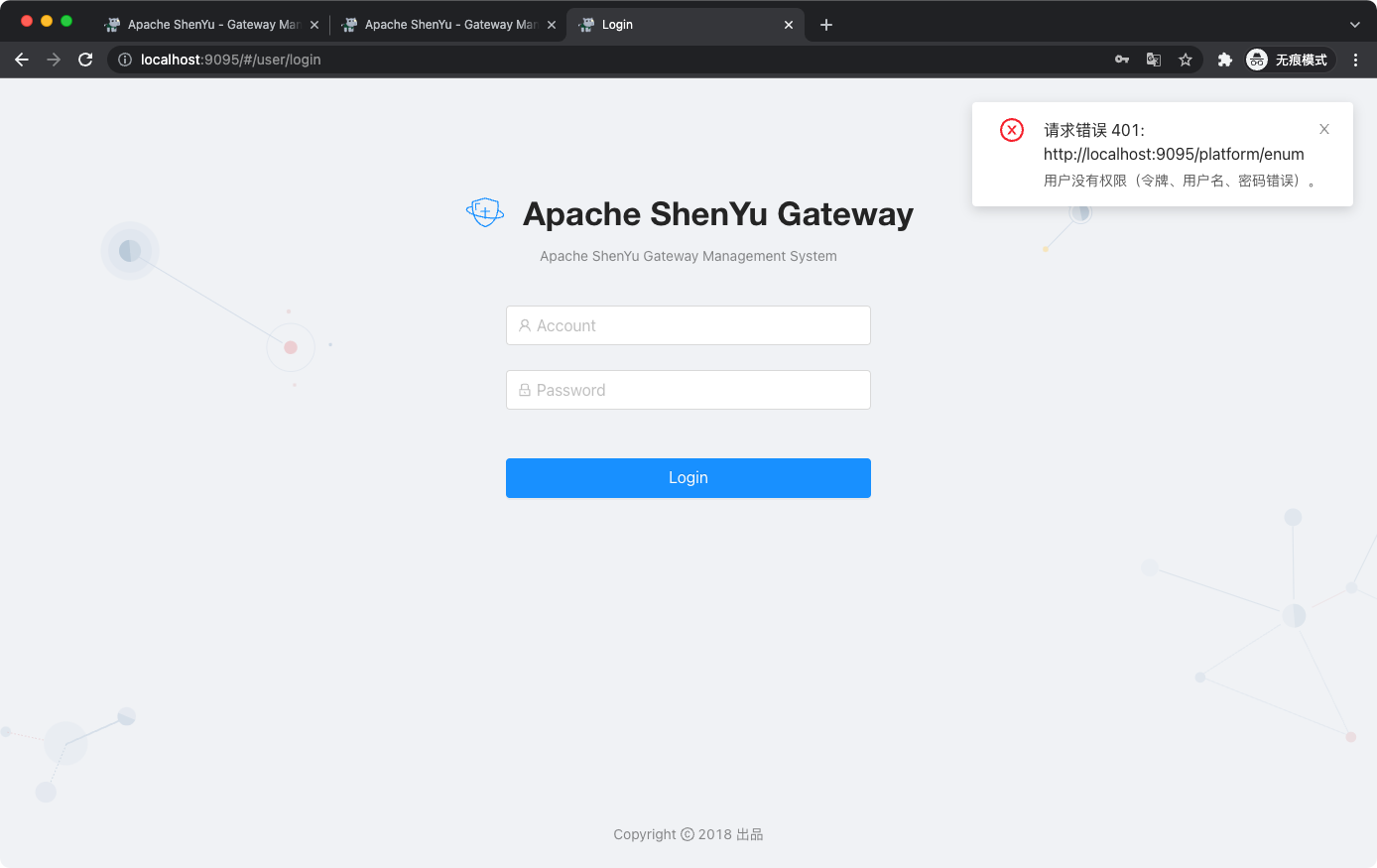Image resolution: width=1377 pixels, height=868 pixels.
Task: Open the tab search chevron at top right
Action: pyautogui.click(x=1353, y=24)
